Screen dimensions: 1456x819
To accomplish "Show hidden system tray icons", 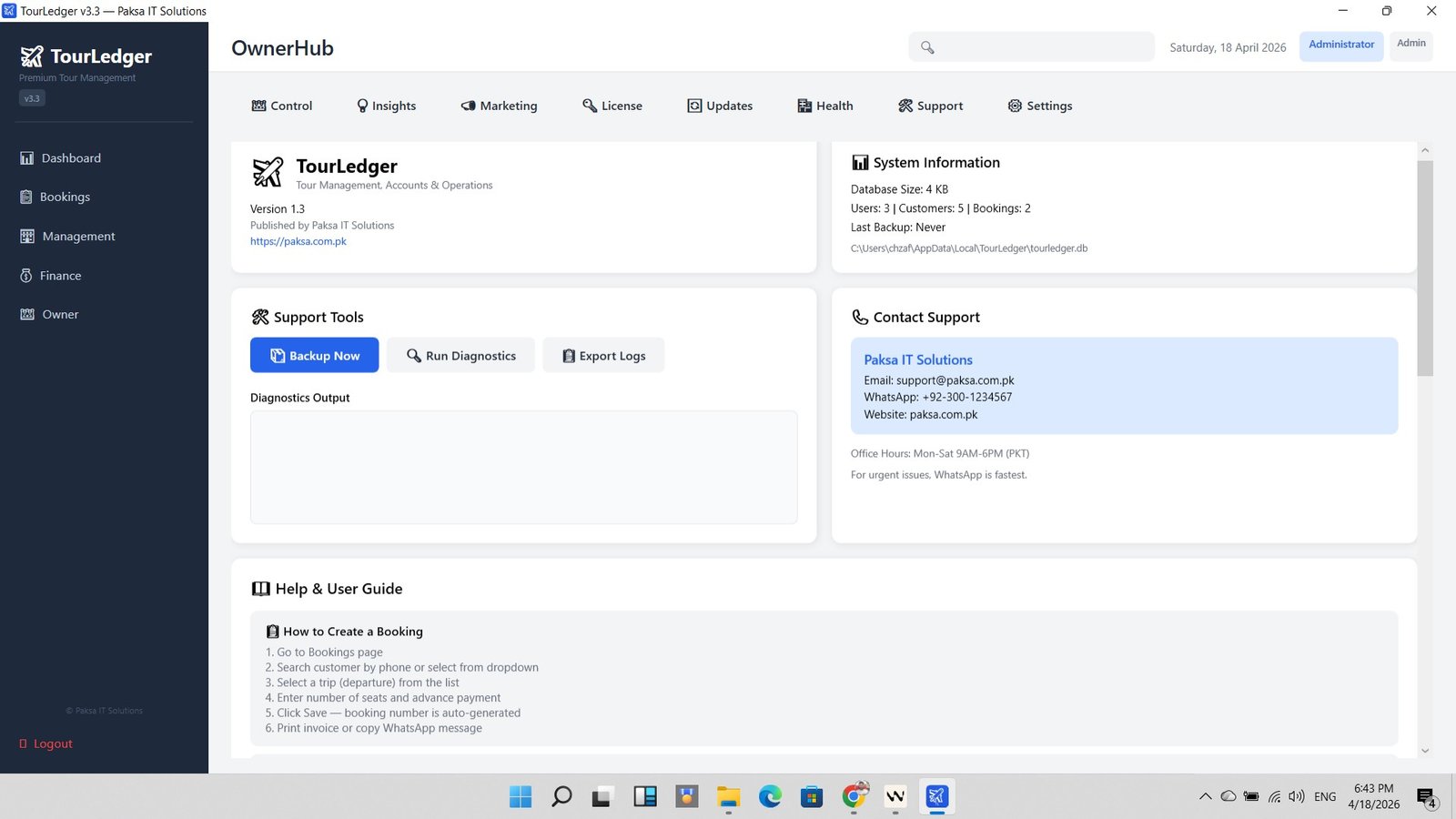I will point(1205,797).
